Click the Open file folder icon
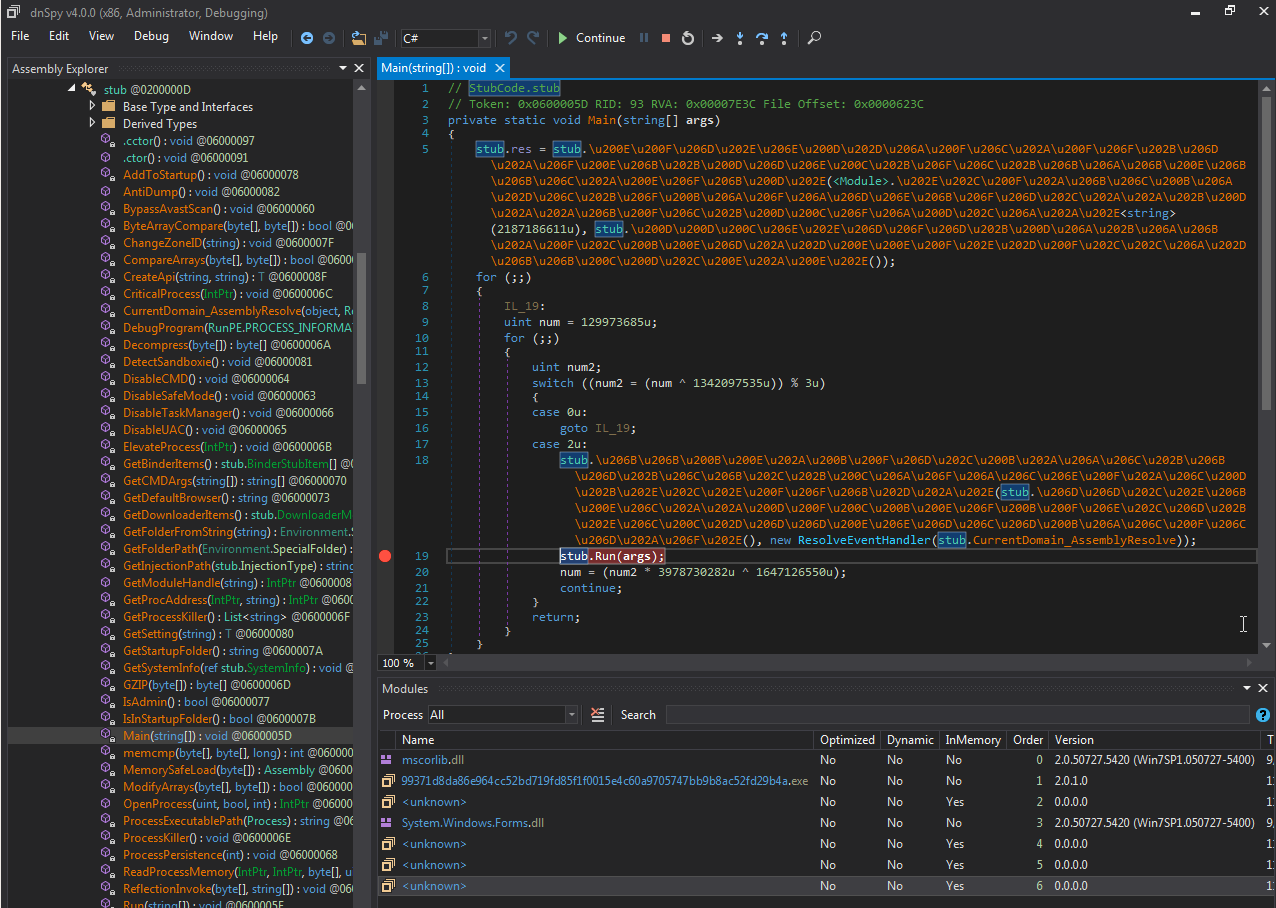 point(359,38)
